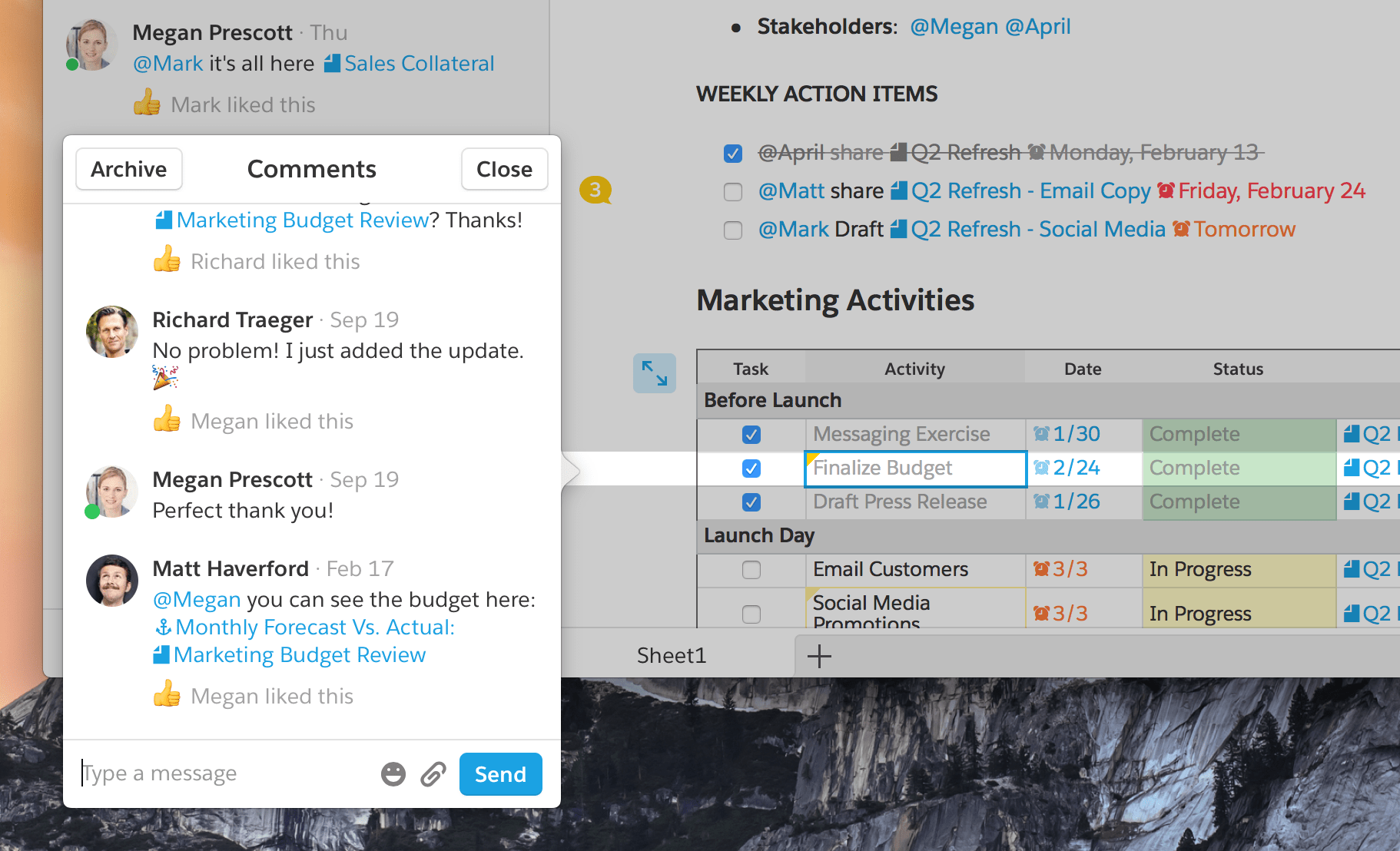This screenshot has width=1400, height=851.
Task: Click Matt Haverford's avatar
Action: coord(112,581)
